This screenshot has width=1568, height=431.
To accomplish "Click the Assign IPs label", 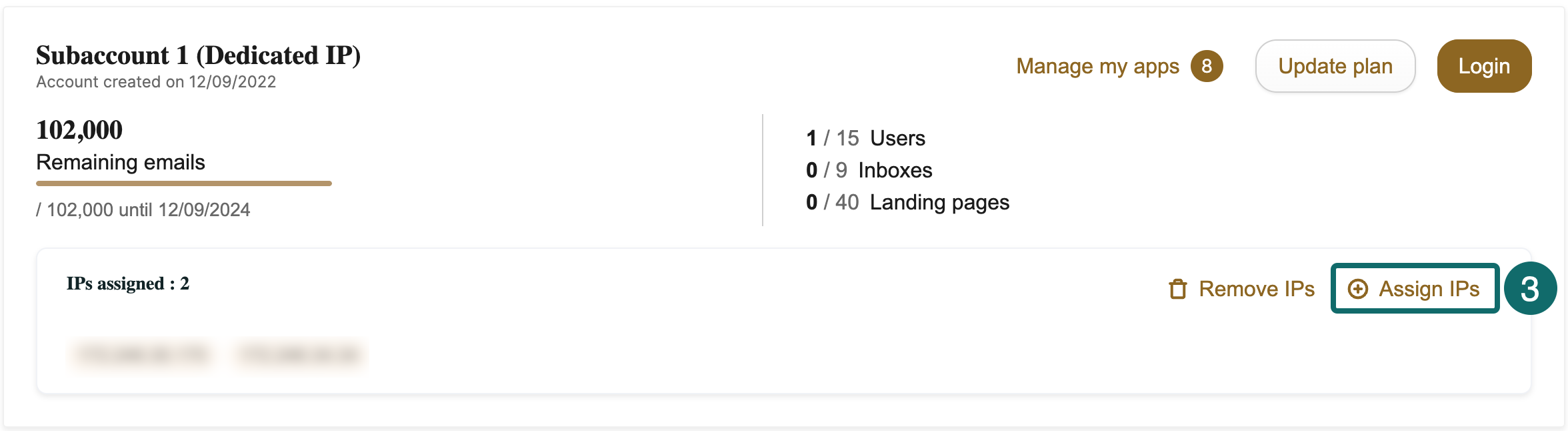I will [1429, 289].
